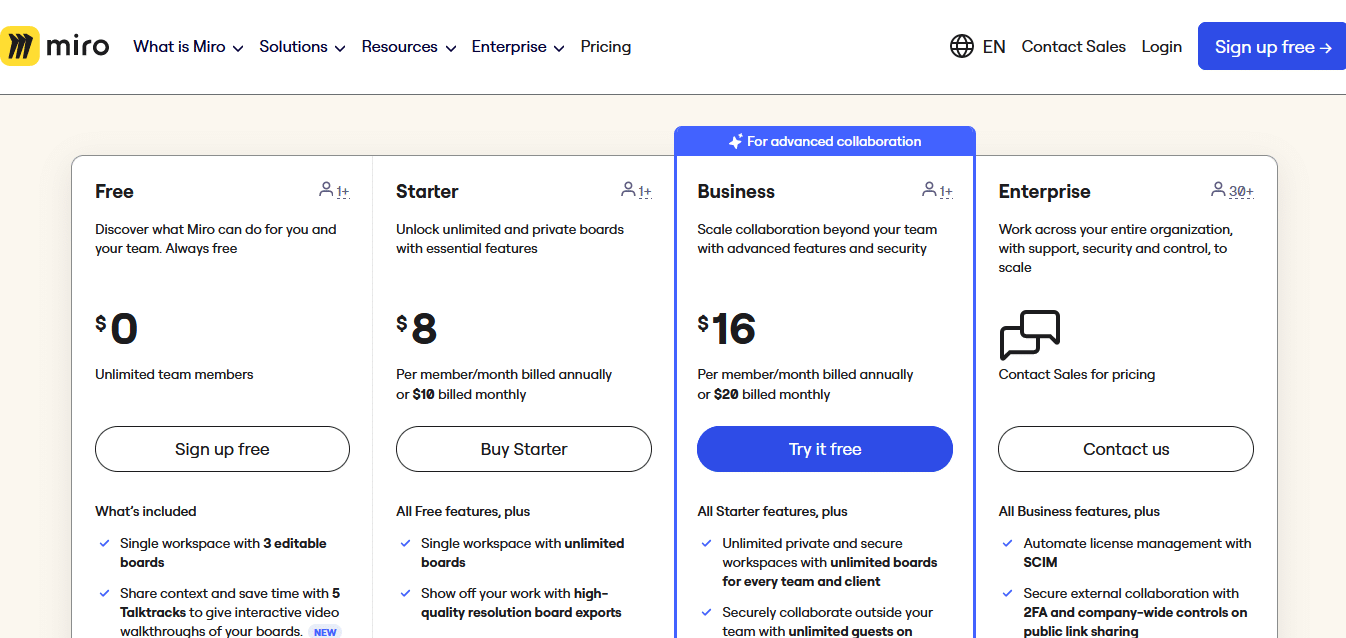The image size is (1346, 638).
Task: Click the Free plan heading
Action: tap(114, 191)
